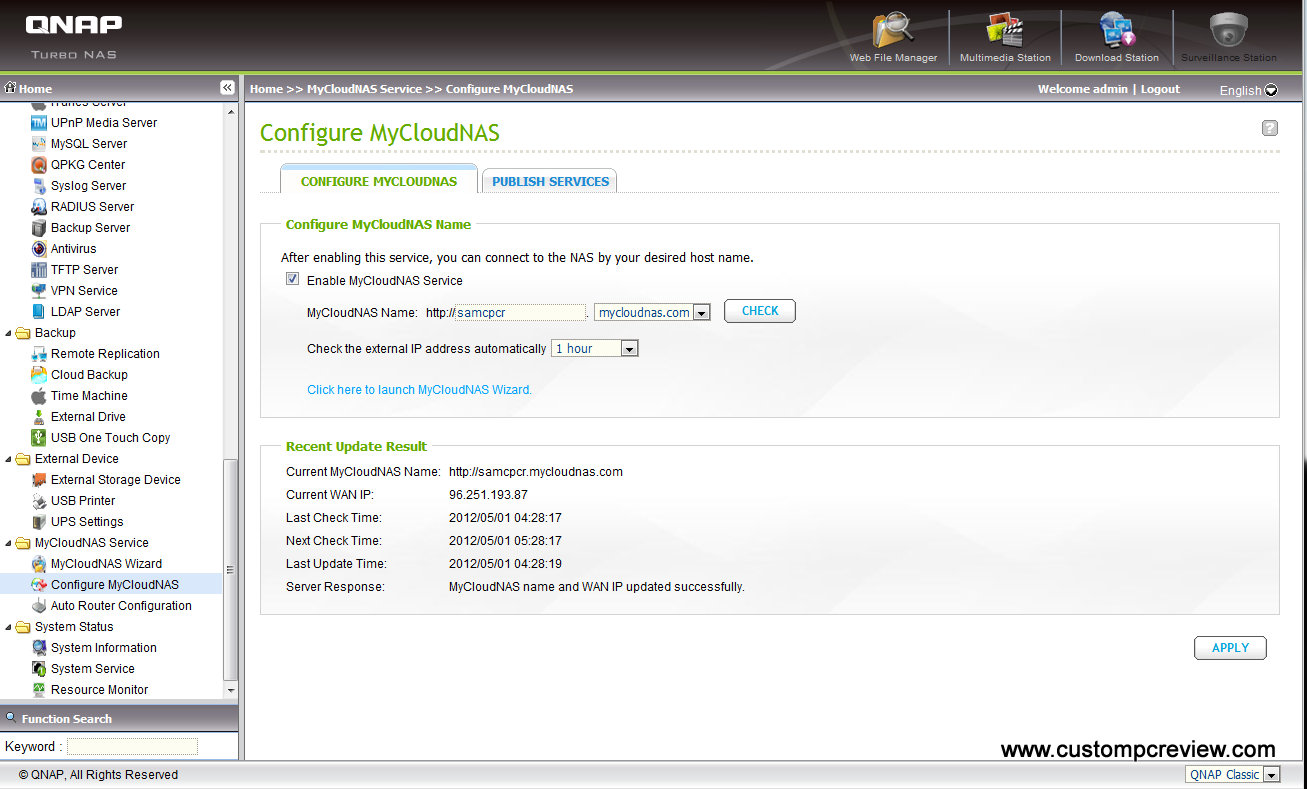Click the Backup Server icon
The image size is (1307, 789).
39,228
